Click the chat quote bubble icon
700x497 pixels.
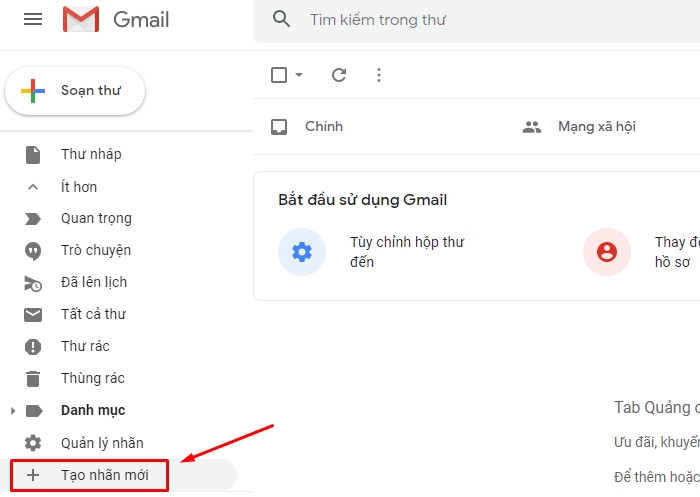tap(33, 251)
